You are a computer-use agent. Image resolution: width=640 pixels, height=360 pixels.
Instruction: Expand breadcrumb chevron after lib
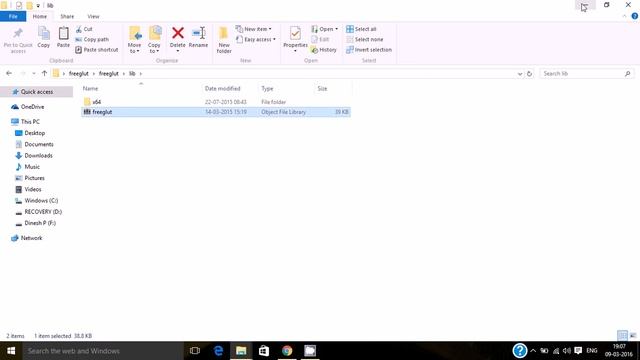coord(141,74)
